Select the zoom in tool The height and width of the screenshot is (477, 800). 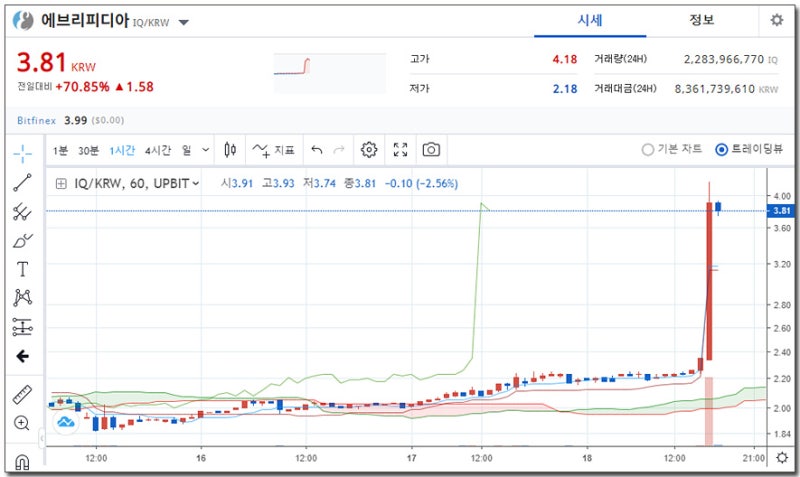click(22, 423)
